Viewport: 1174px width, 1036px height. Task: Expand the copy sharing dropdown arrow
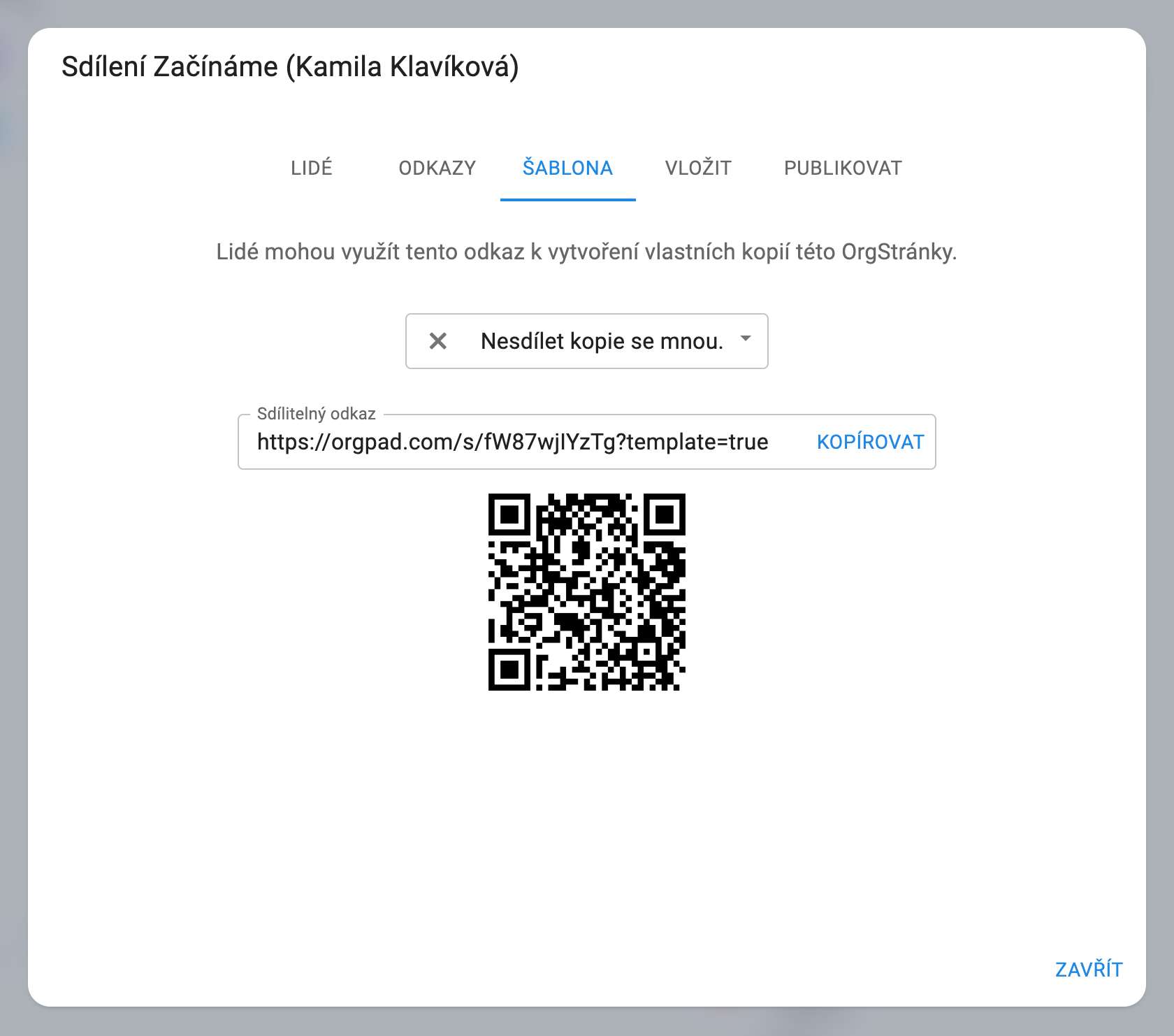[746, 339]
